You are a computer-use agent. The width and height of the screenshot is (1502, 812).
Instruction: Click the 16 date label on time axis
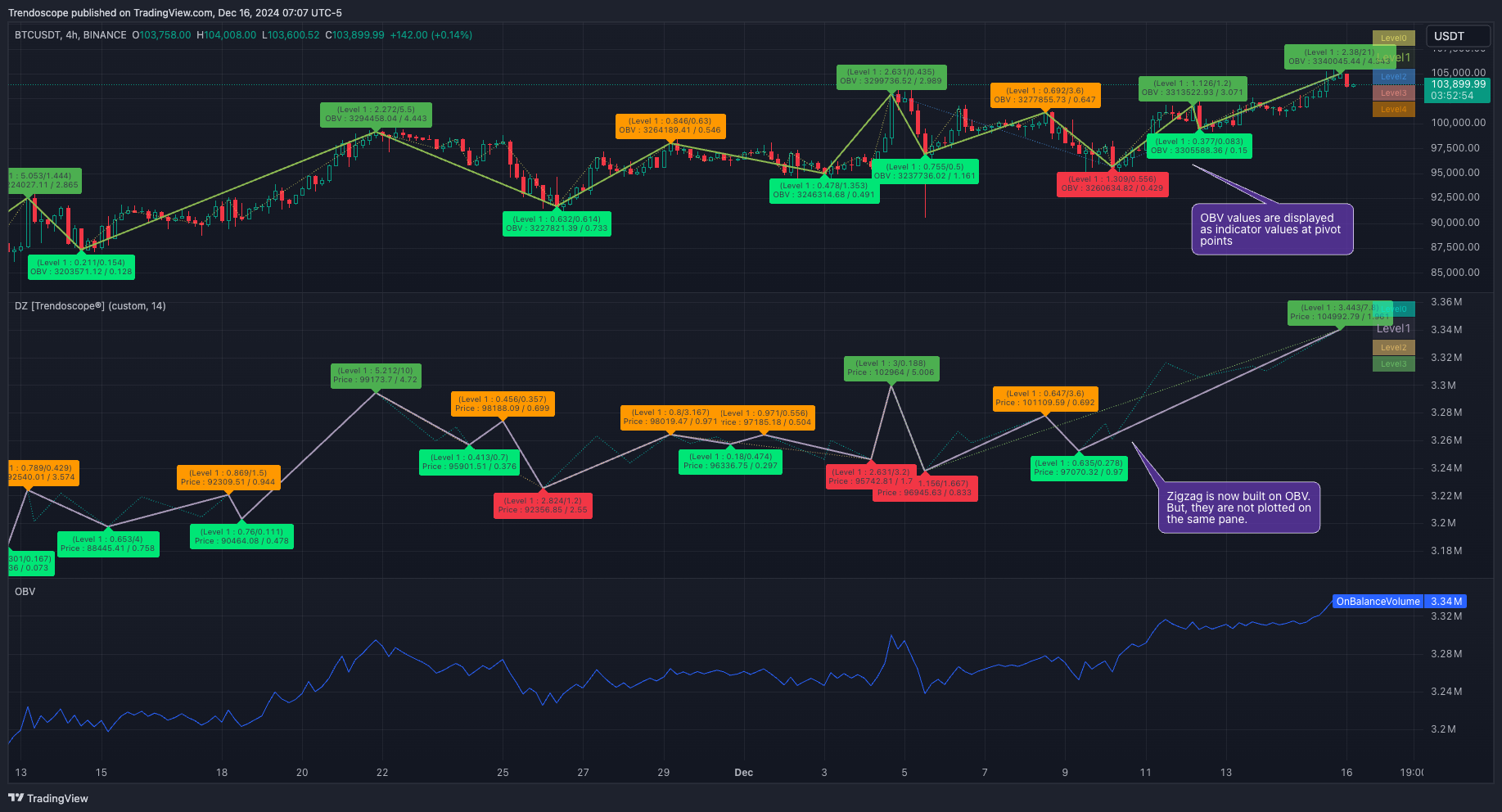(x=1346, y=773)
